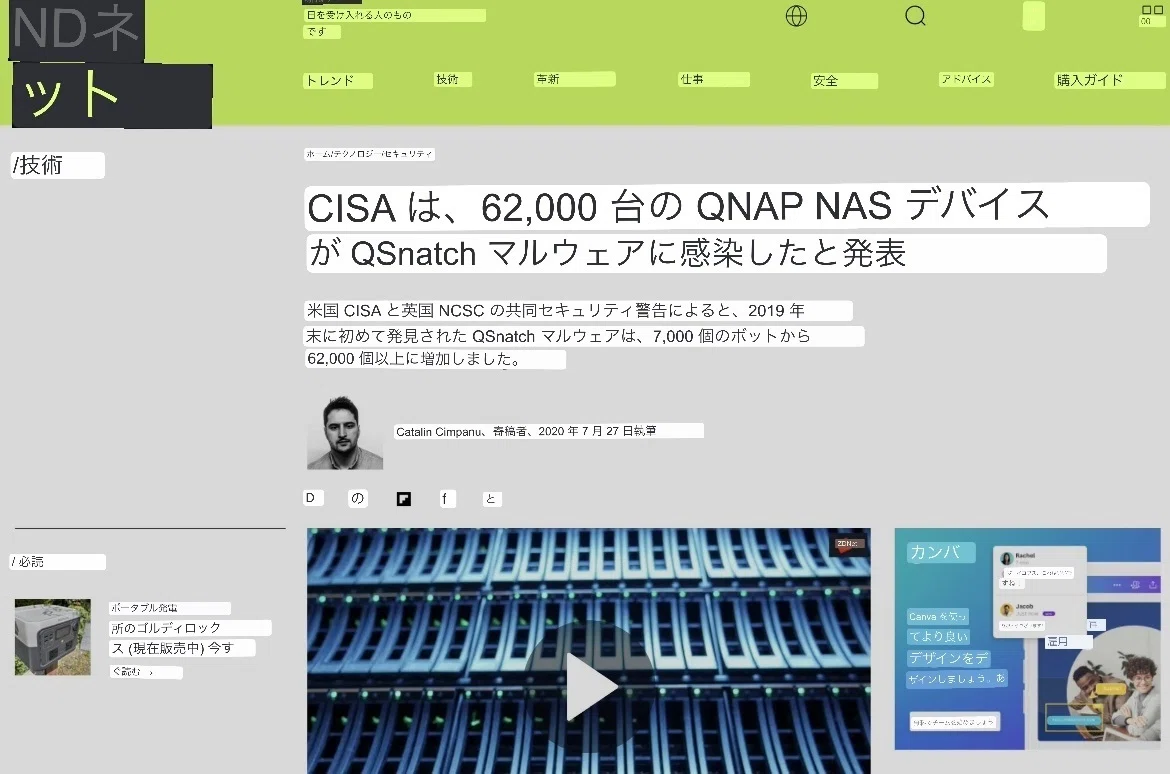Open the 仕事 menu item
This screenshot has width=1170, height=774.
point(713,79)
